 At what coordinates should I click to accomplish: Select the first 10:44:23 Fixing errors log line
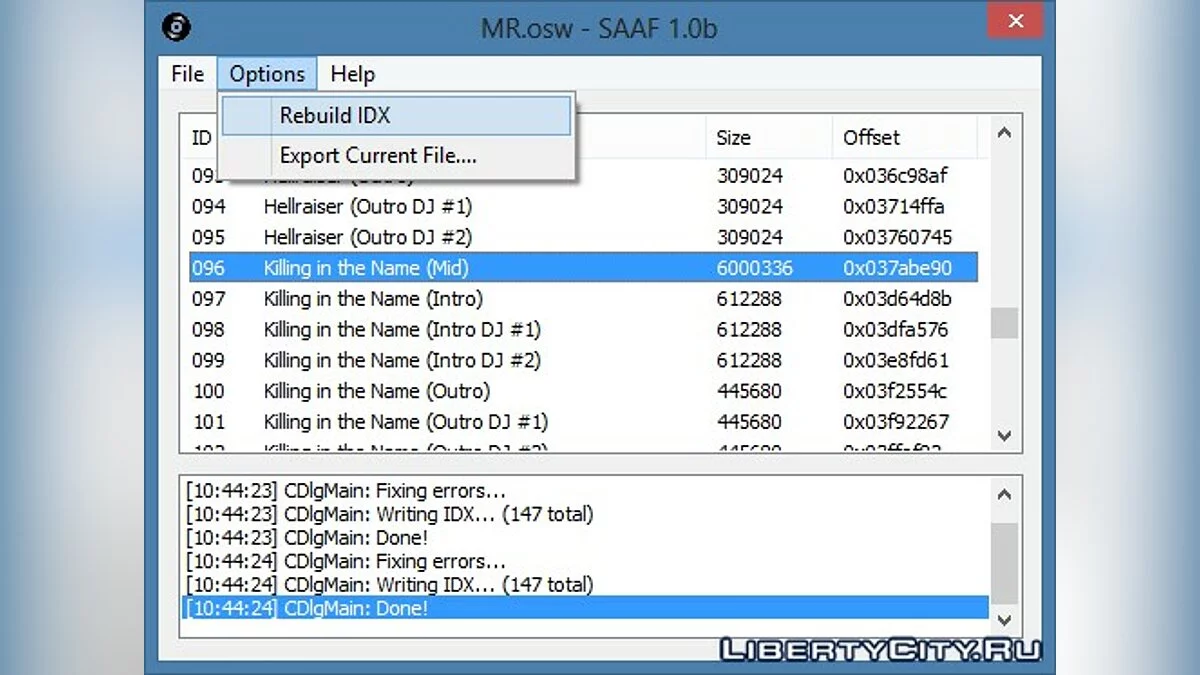tap(346, 491)
